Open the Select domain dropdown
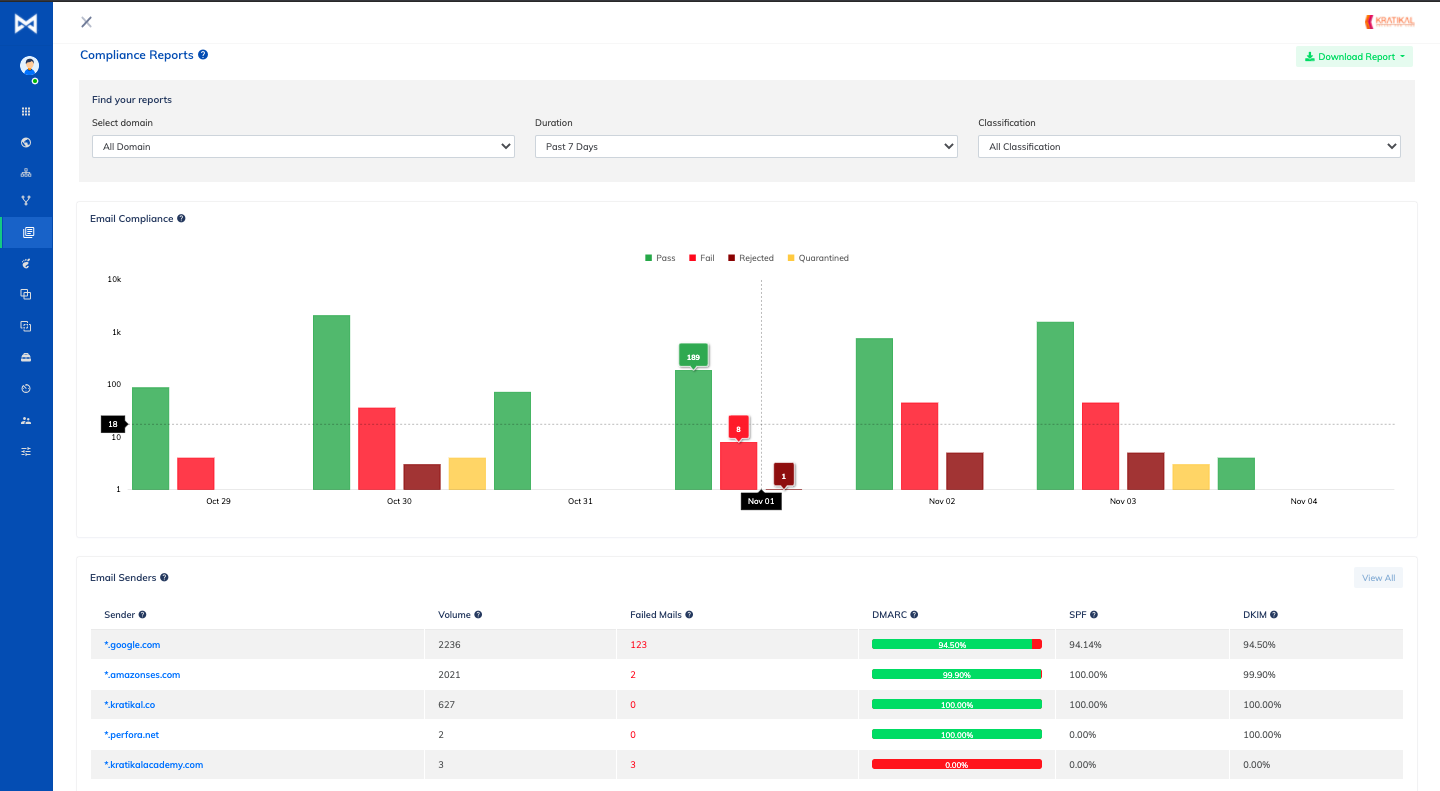 pos(303,147)
